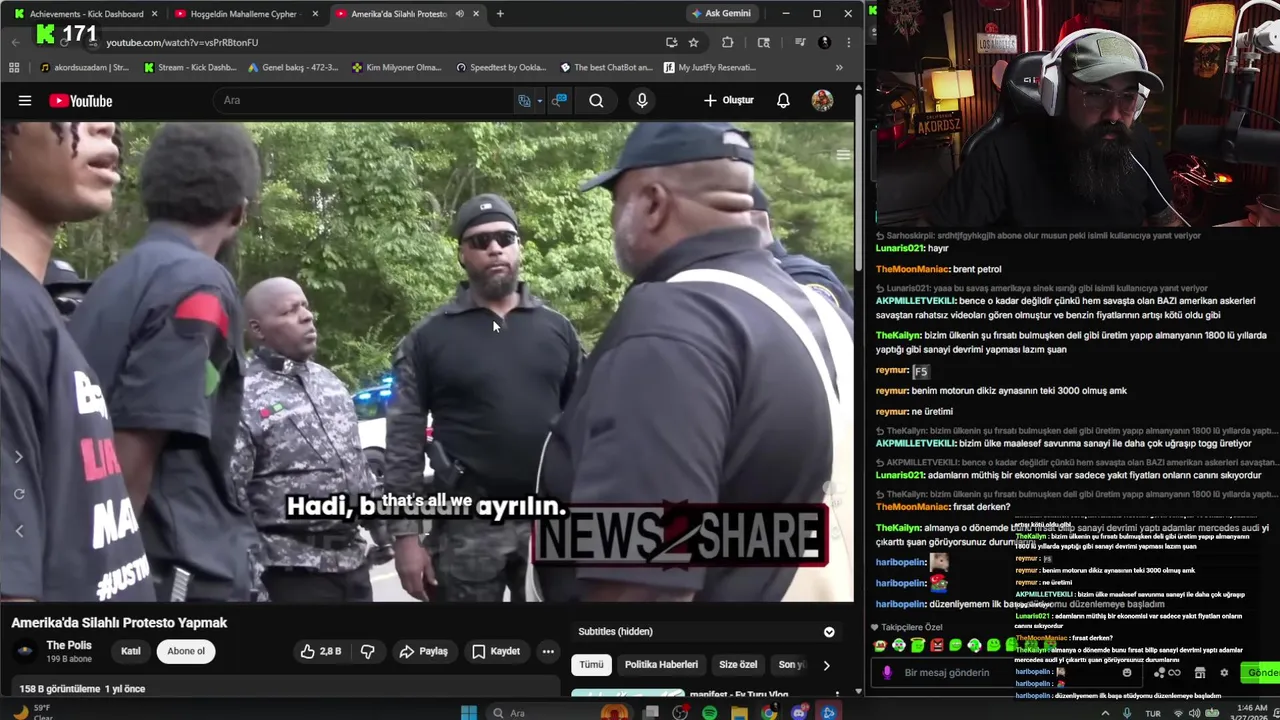The width and height of the screenshot is (1280, 720).
Task: Open YouTube notifications bell
Action: 783,100
